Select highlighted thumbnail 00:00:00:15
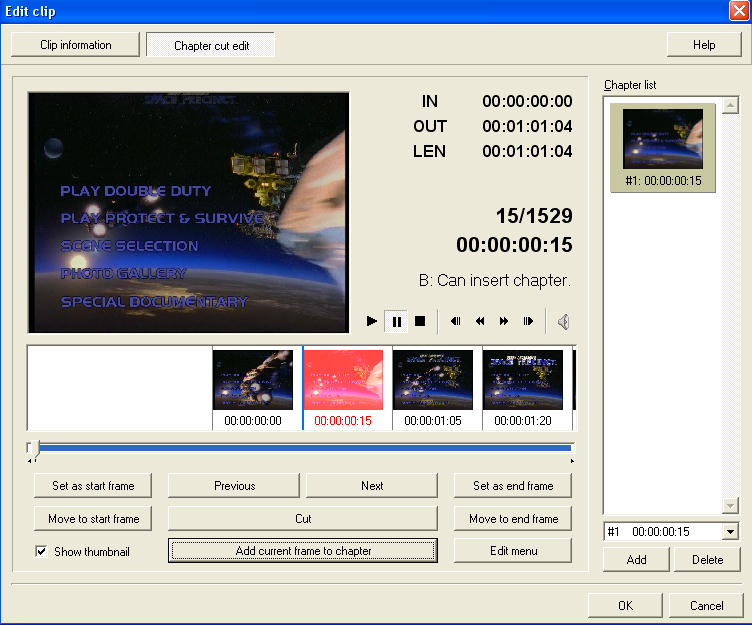 coord(343,380)
